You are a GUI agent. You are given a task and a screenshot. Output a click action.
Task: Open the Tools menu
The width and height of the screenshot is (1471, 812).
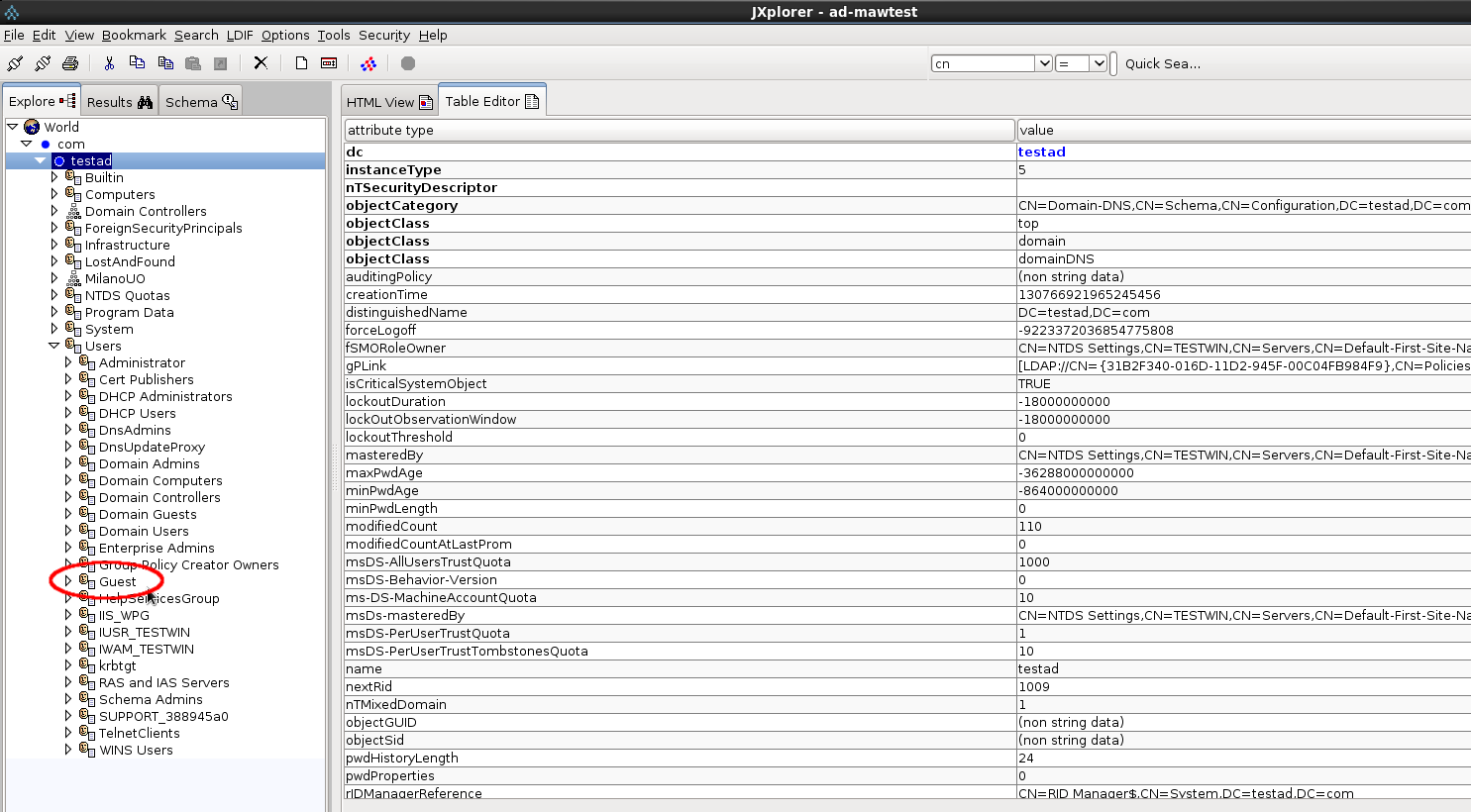tap(334, 35)
